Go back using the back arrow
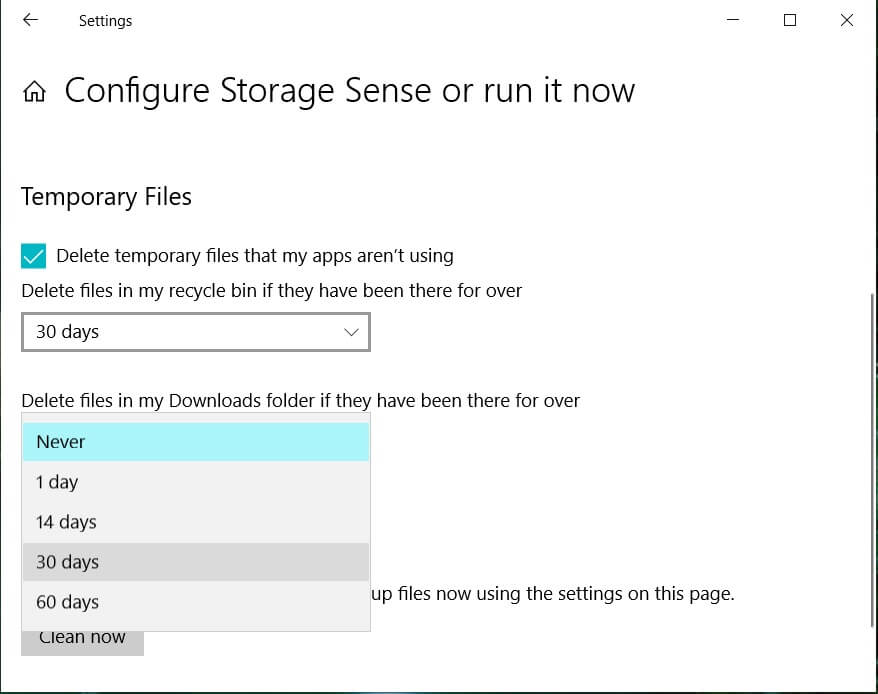878x694 pixels. [x=30, y=20]
